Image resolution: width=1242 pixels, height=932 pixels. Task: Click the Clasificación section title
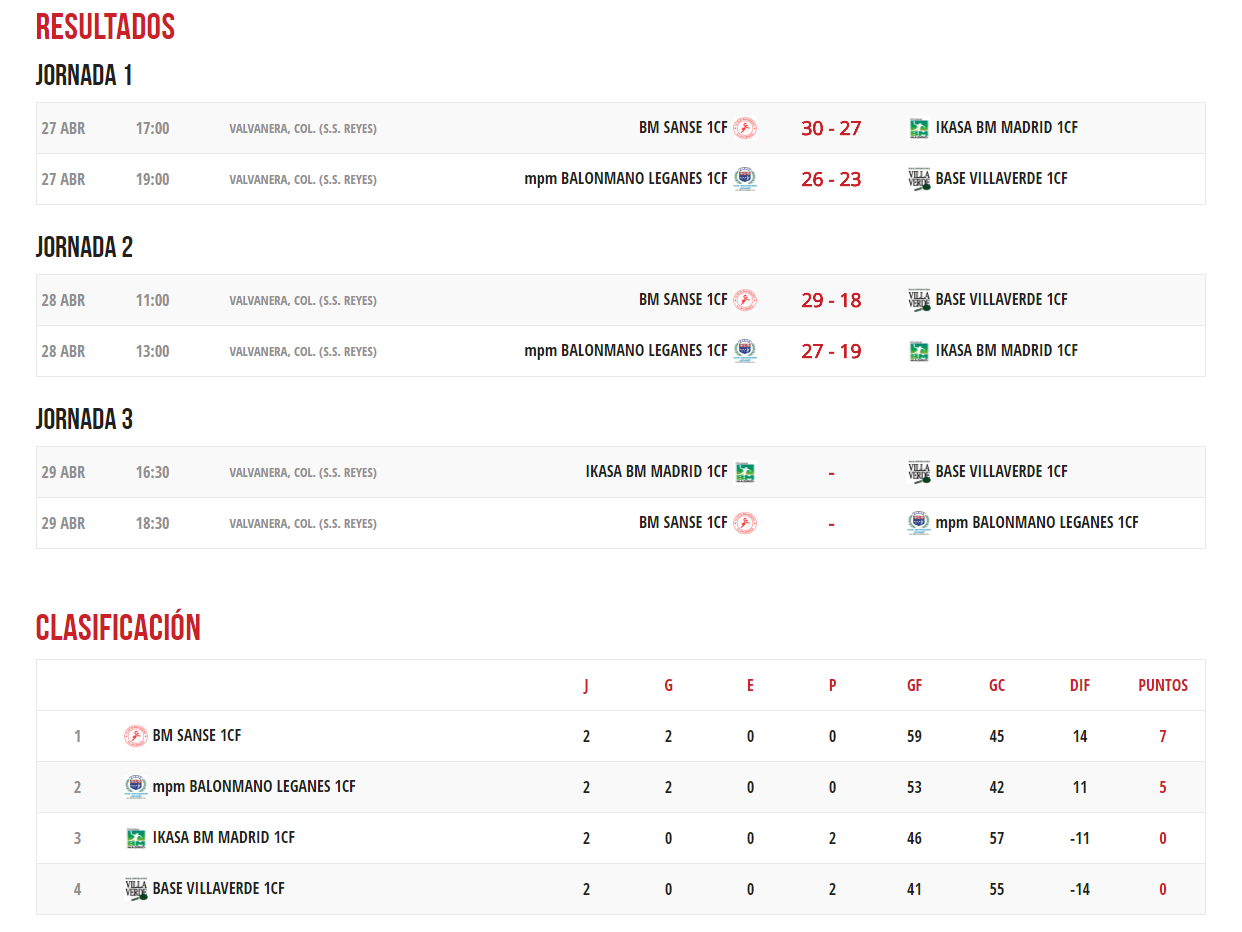pos(118,627)
